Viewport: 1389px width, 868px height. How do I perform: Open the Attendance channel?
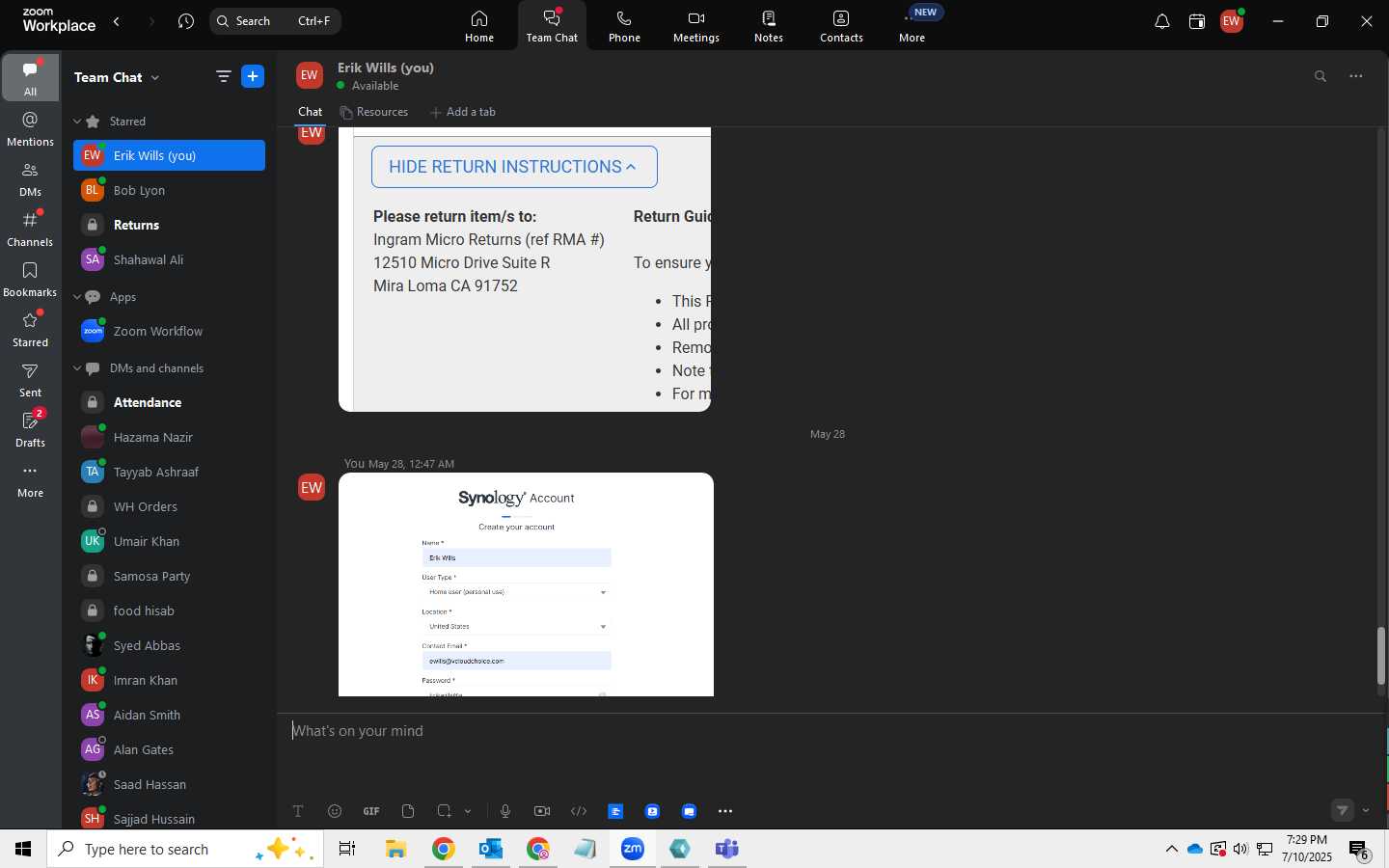[169, 402]
